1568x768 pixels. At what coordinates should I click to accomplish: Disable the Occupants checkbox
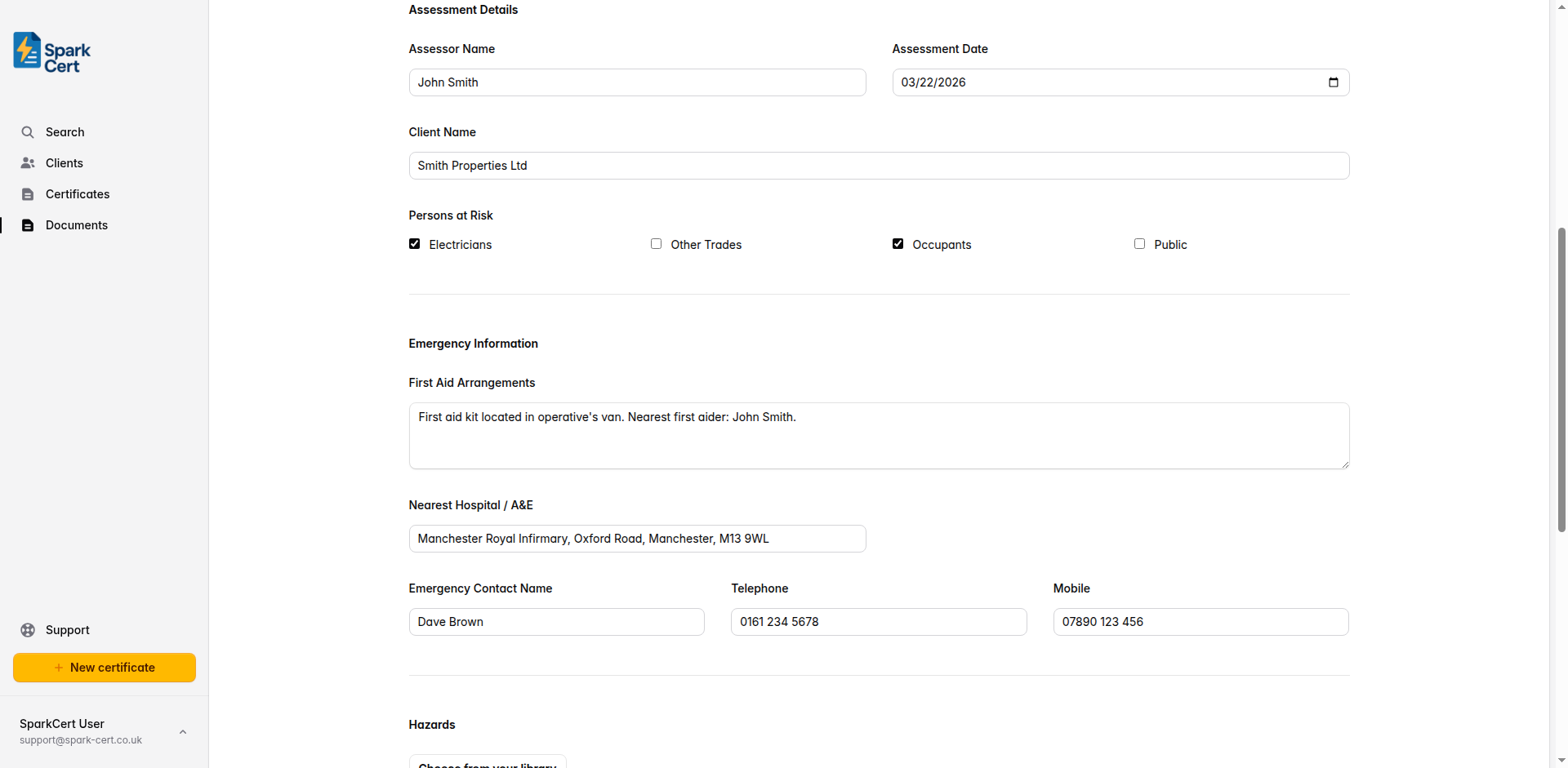tap(898, 243)
